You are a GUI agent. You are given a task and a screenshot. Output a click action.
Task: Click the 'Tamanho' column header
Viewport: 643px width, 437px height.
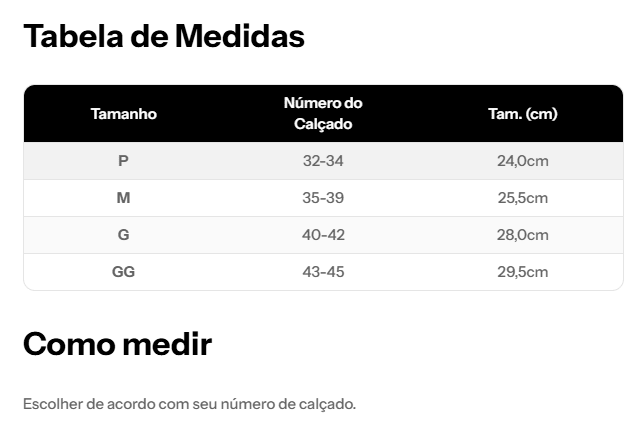(123, 114)
